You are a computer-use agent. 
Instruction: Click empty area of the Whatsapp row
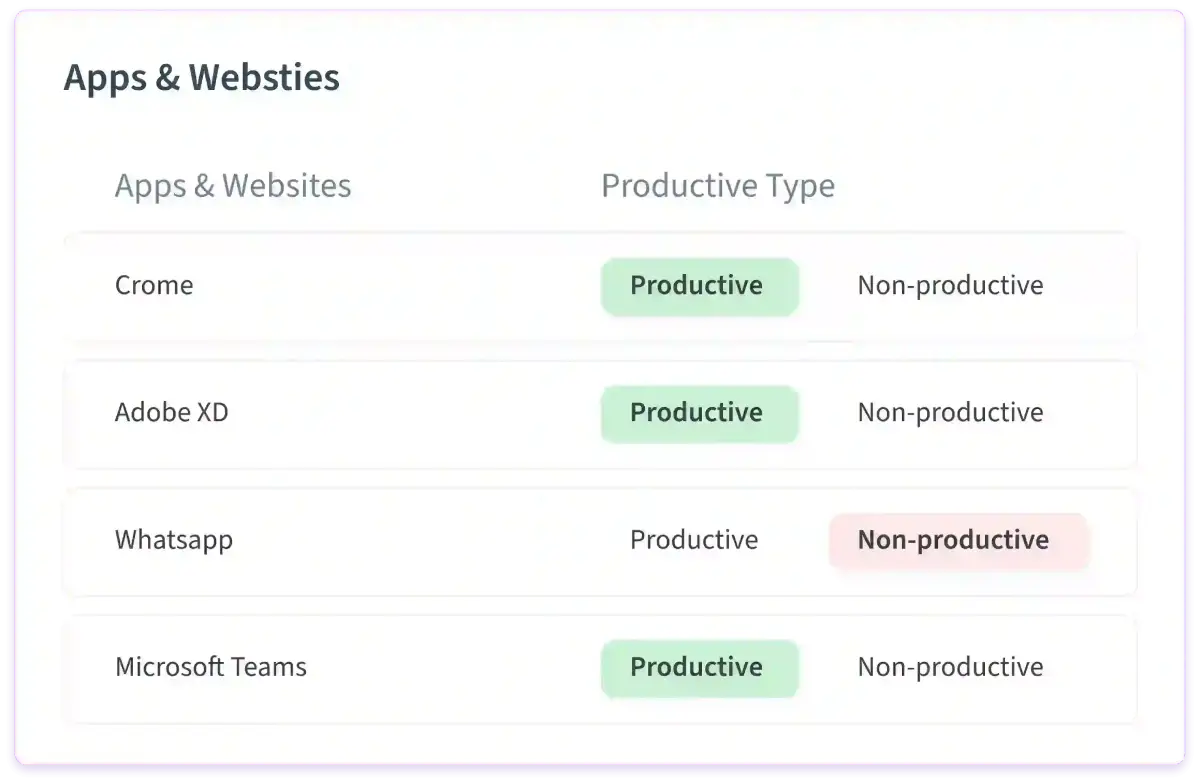coord(400,541)
